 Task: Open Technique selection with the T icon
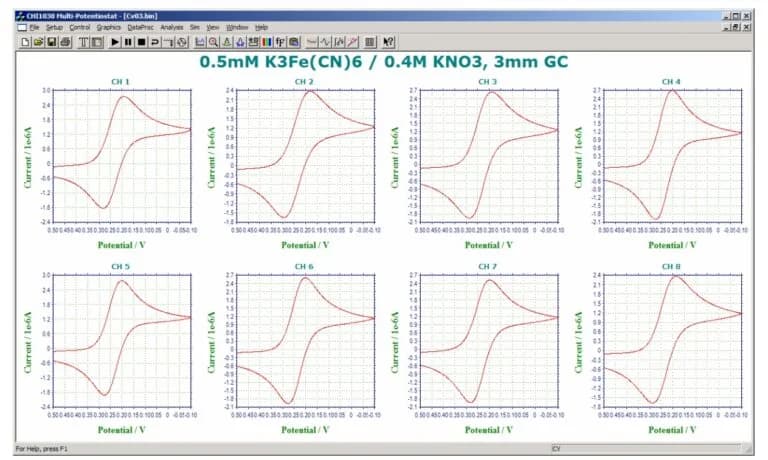[83, 41]
